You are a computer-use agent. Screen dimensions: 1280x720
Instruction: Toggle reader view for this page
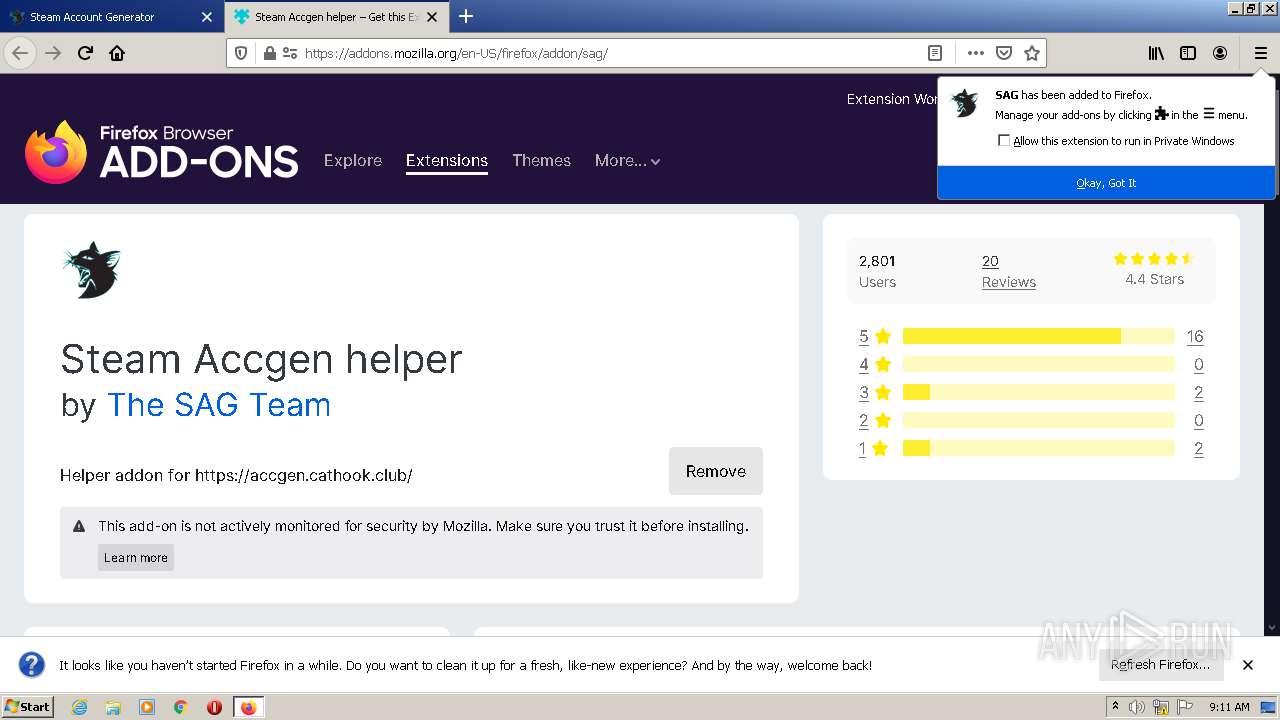point(934,53)
